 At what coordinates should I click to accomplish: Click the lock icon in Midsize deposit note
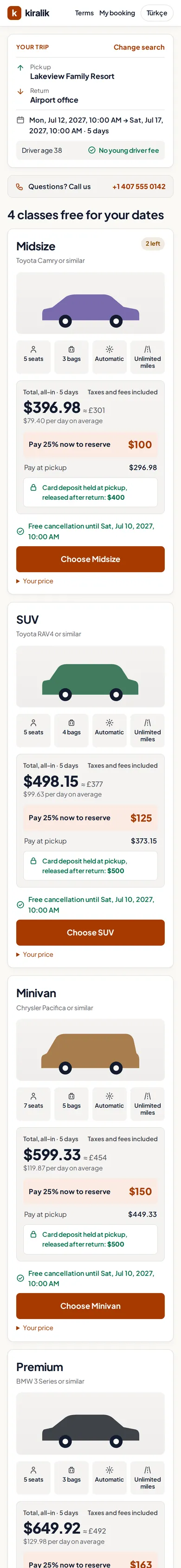[34, 488]
